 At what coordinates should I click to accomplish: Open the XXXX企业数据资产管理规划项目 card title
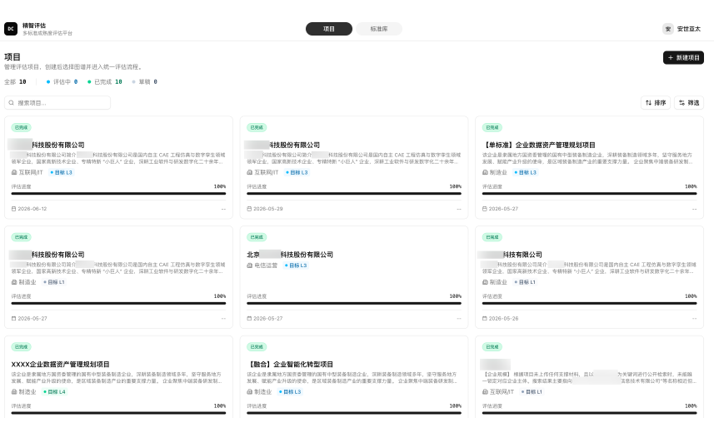[x=60, y=364]
